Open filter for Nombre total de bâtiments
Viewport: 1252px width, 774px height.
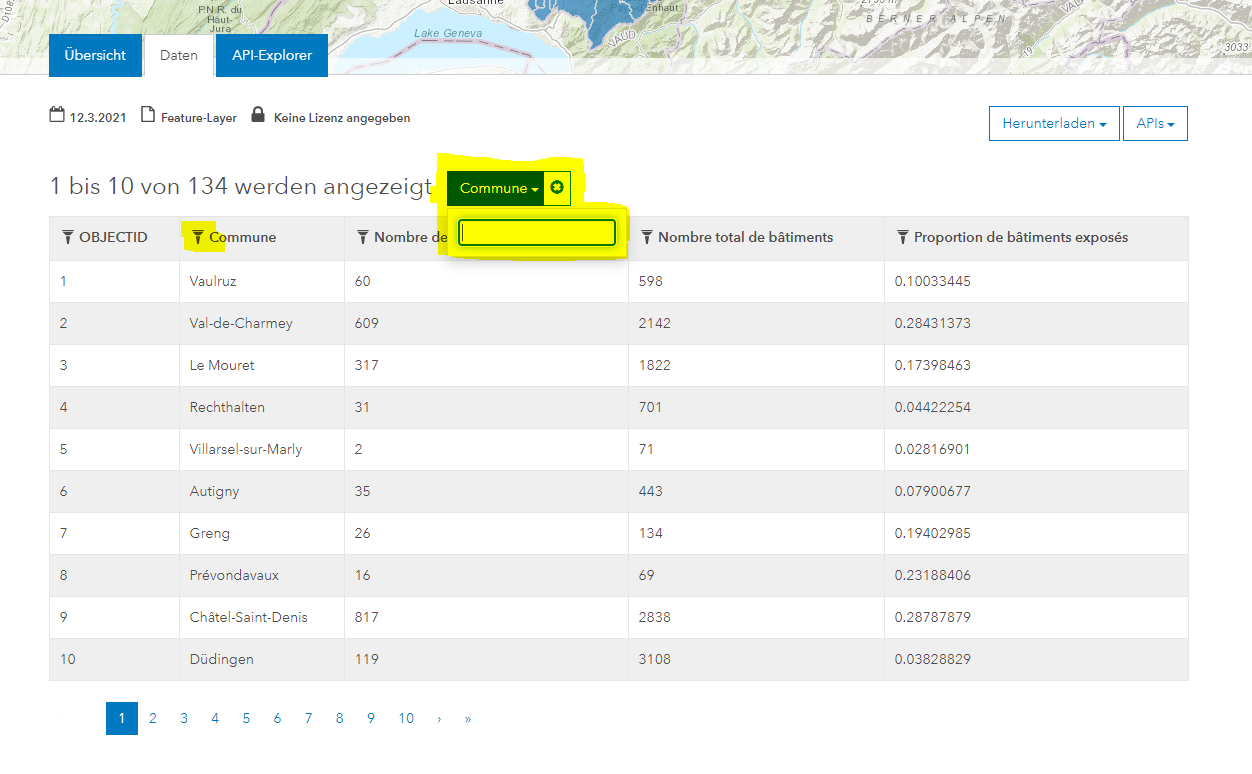click(x=647, y=237)
